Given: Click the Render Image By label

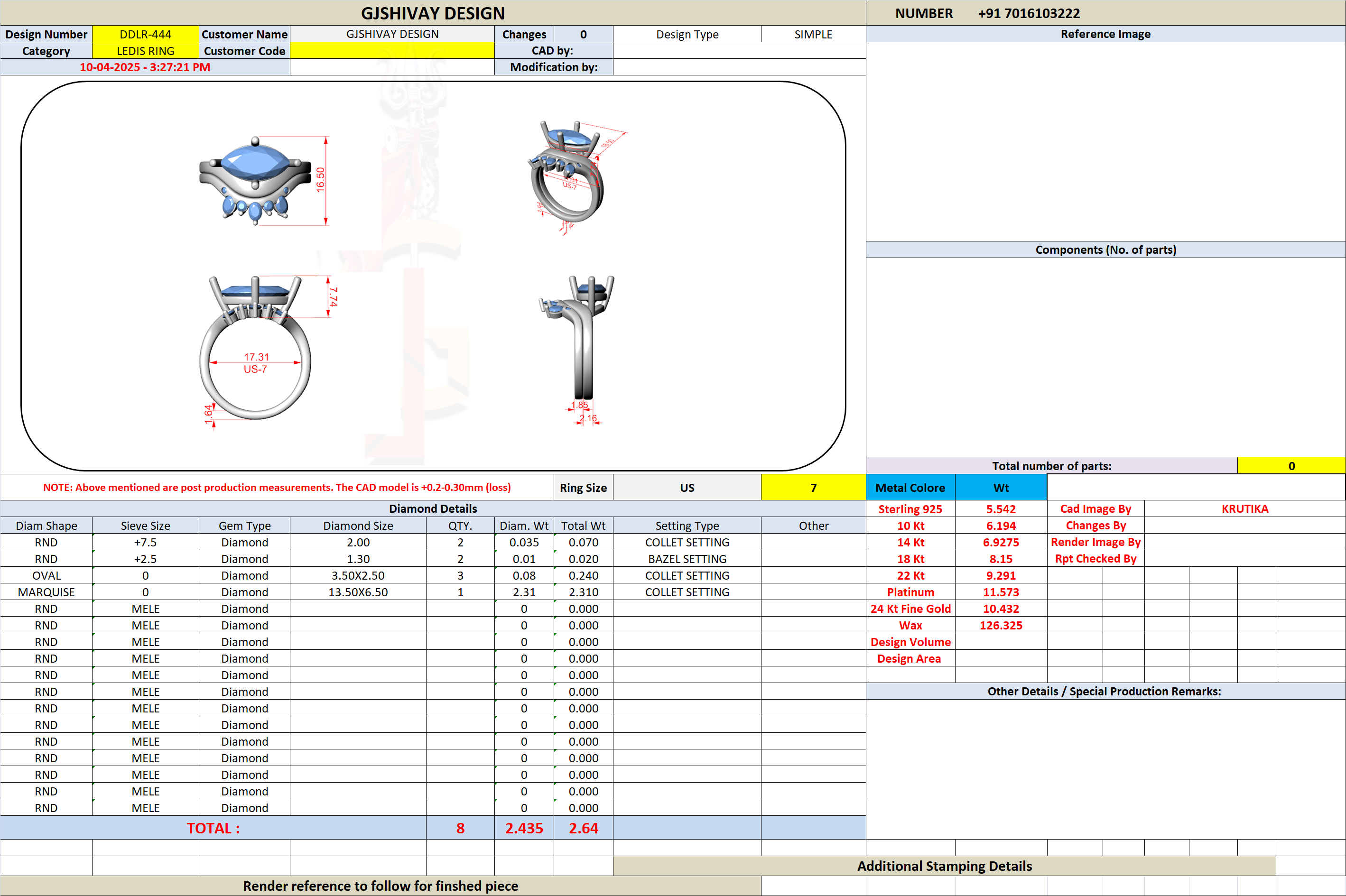Looking at the screenshot, I should [1095, 542].
